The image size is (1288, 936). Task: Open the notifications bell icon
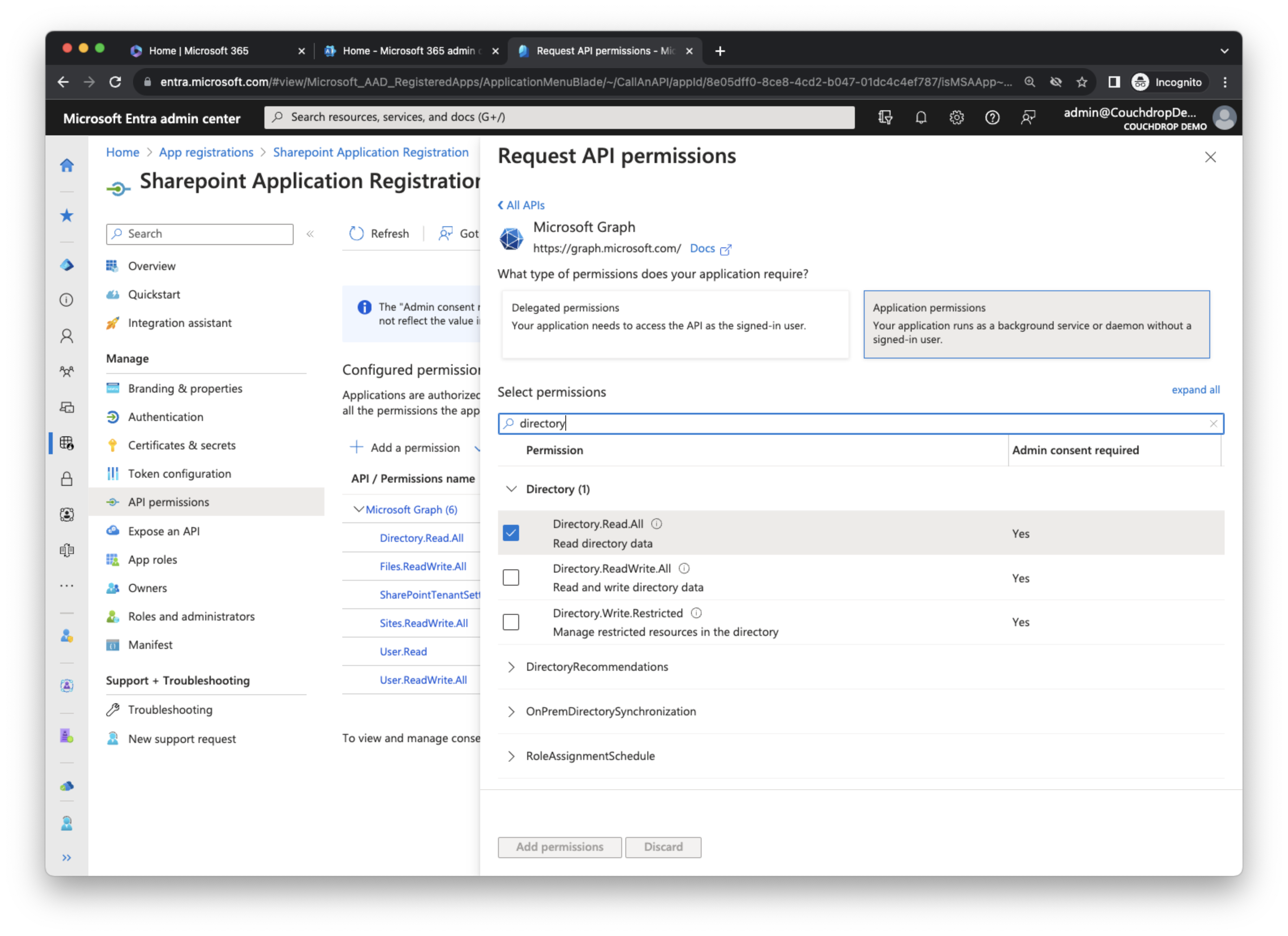click(921, 118)
